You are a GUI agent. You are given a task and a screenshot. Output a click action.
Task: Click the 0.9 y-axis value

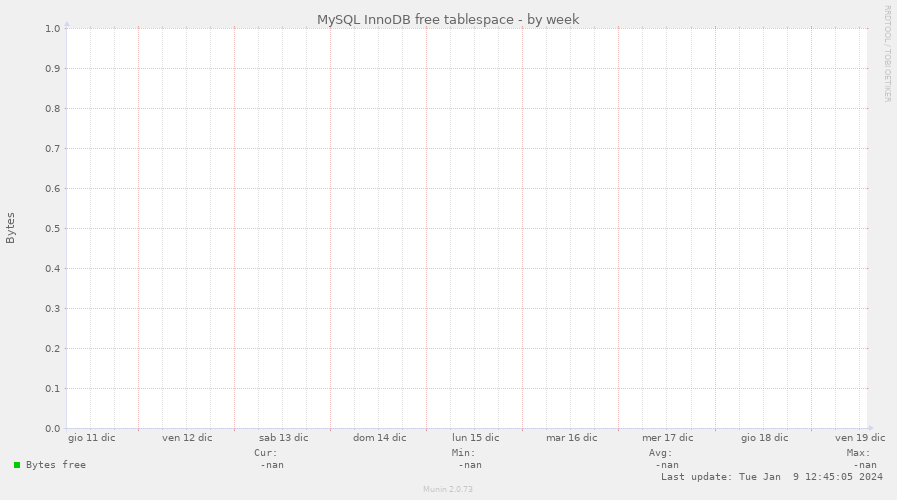click(x=53, y=69)
